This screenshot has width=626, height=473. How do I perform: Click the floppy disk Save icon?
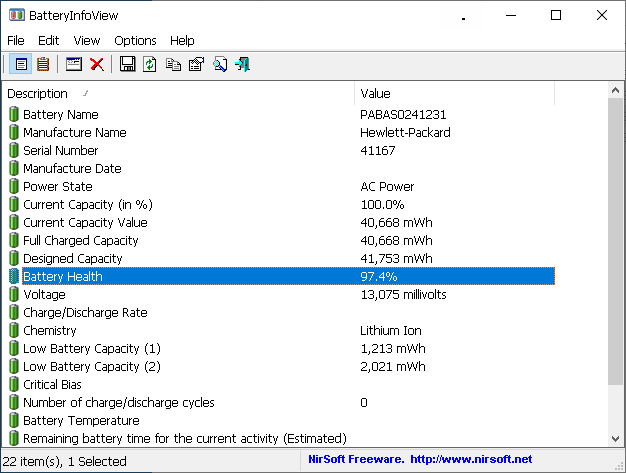(127, 65)
